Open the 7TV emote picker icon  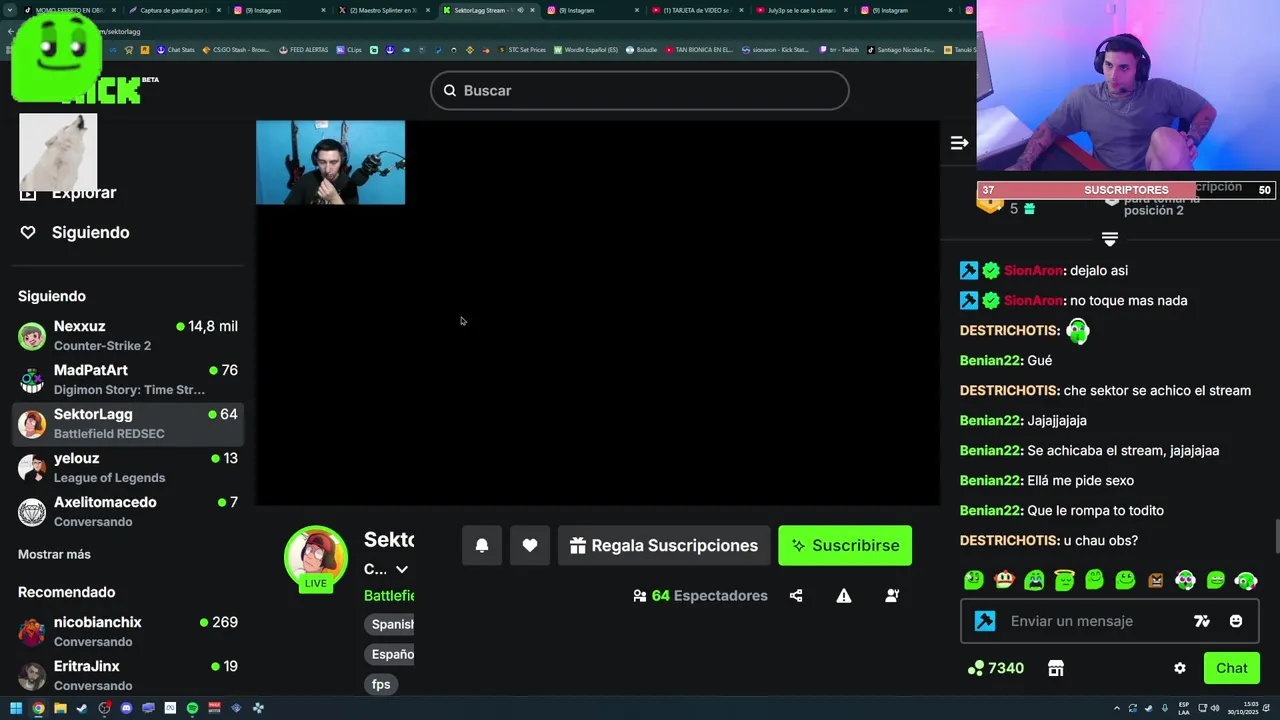(x=1202, y=621)
